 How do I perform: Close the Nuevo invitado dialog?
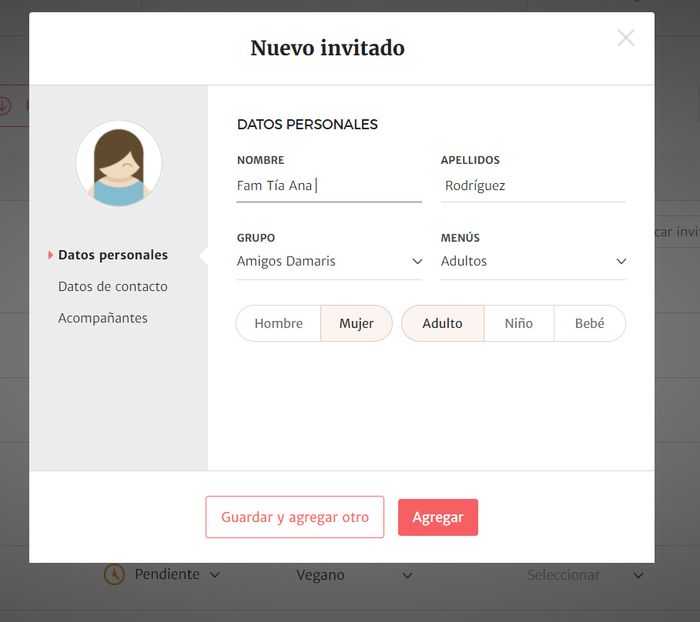click(625, 38)
